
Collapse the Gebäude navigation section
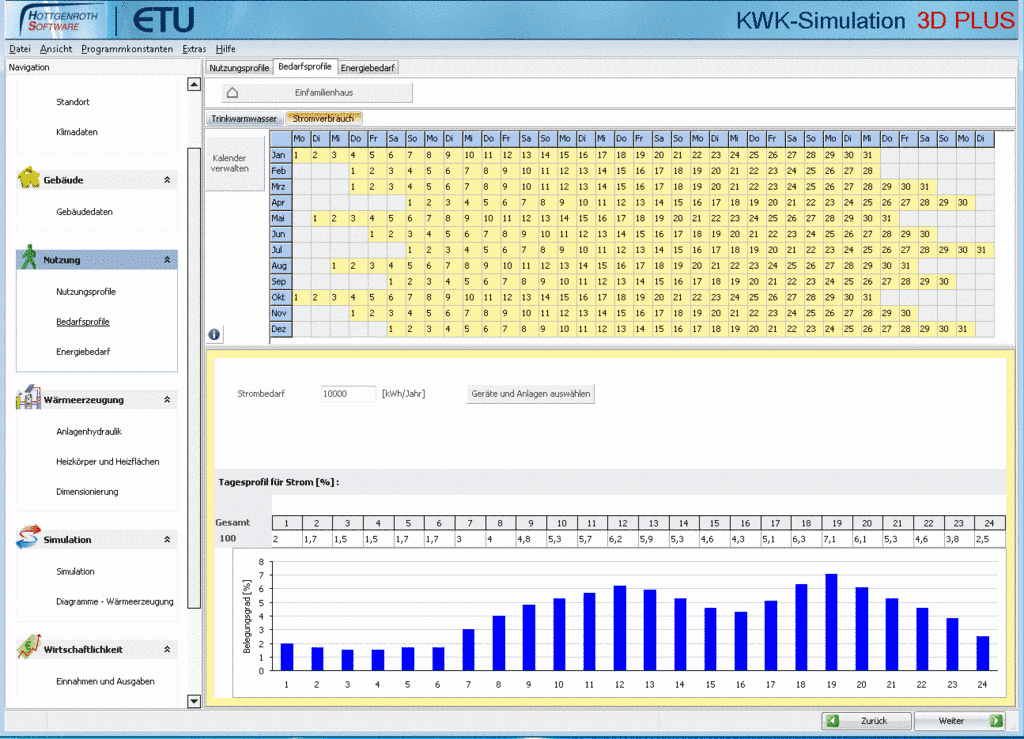tap(167, 180)
